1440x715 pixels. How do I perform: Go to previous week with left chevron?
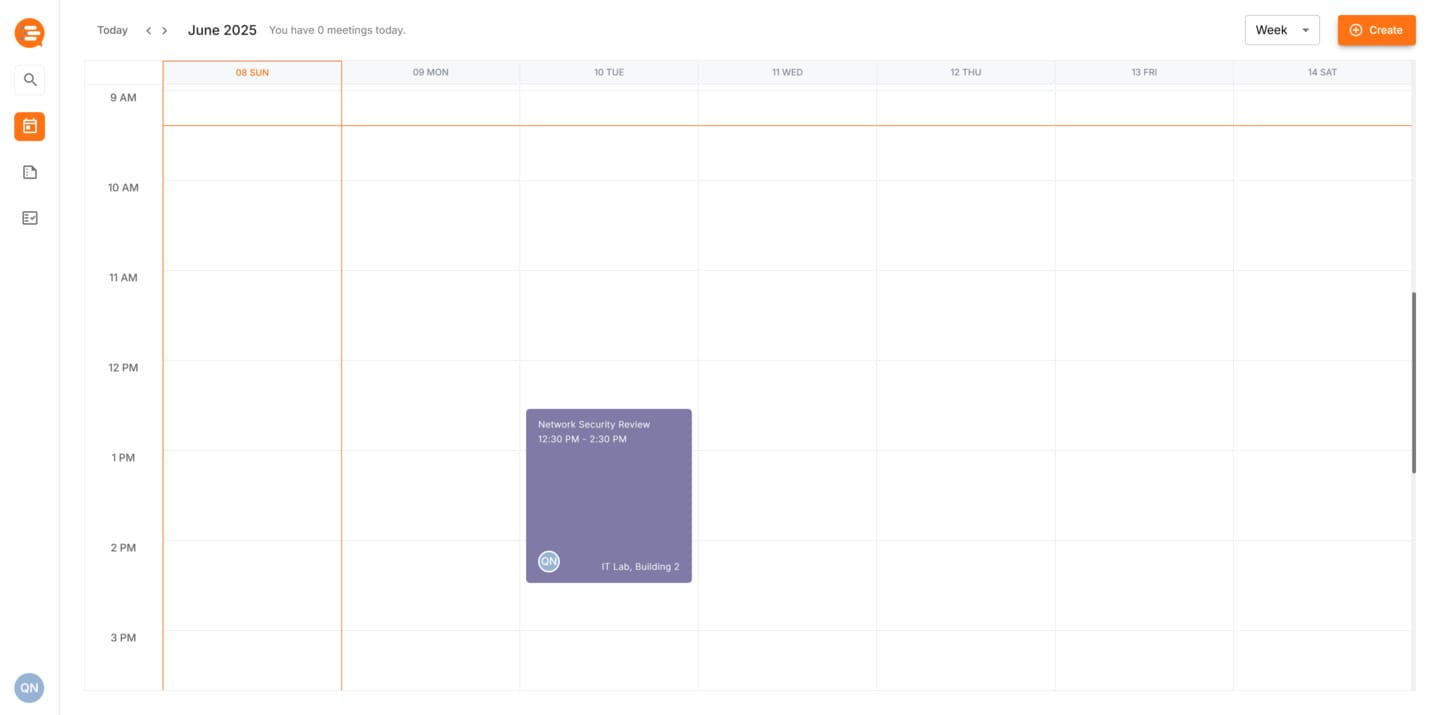pyautogui.click(x=149, y=31)
